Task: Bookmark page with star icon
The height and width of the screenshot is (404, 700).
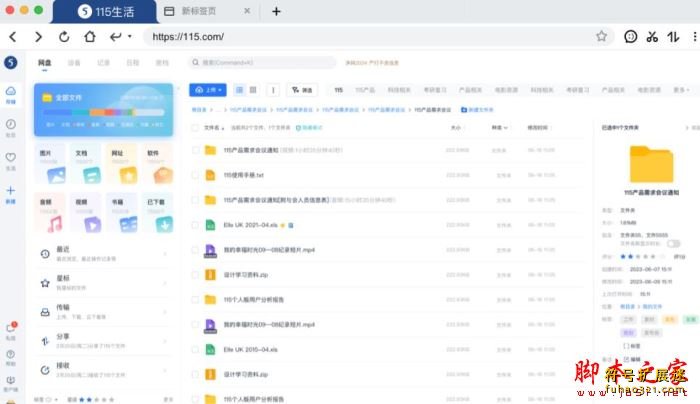Action: coord(601,36)
